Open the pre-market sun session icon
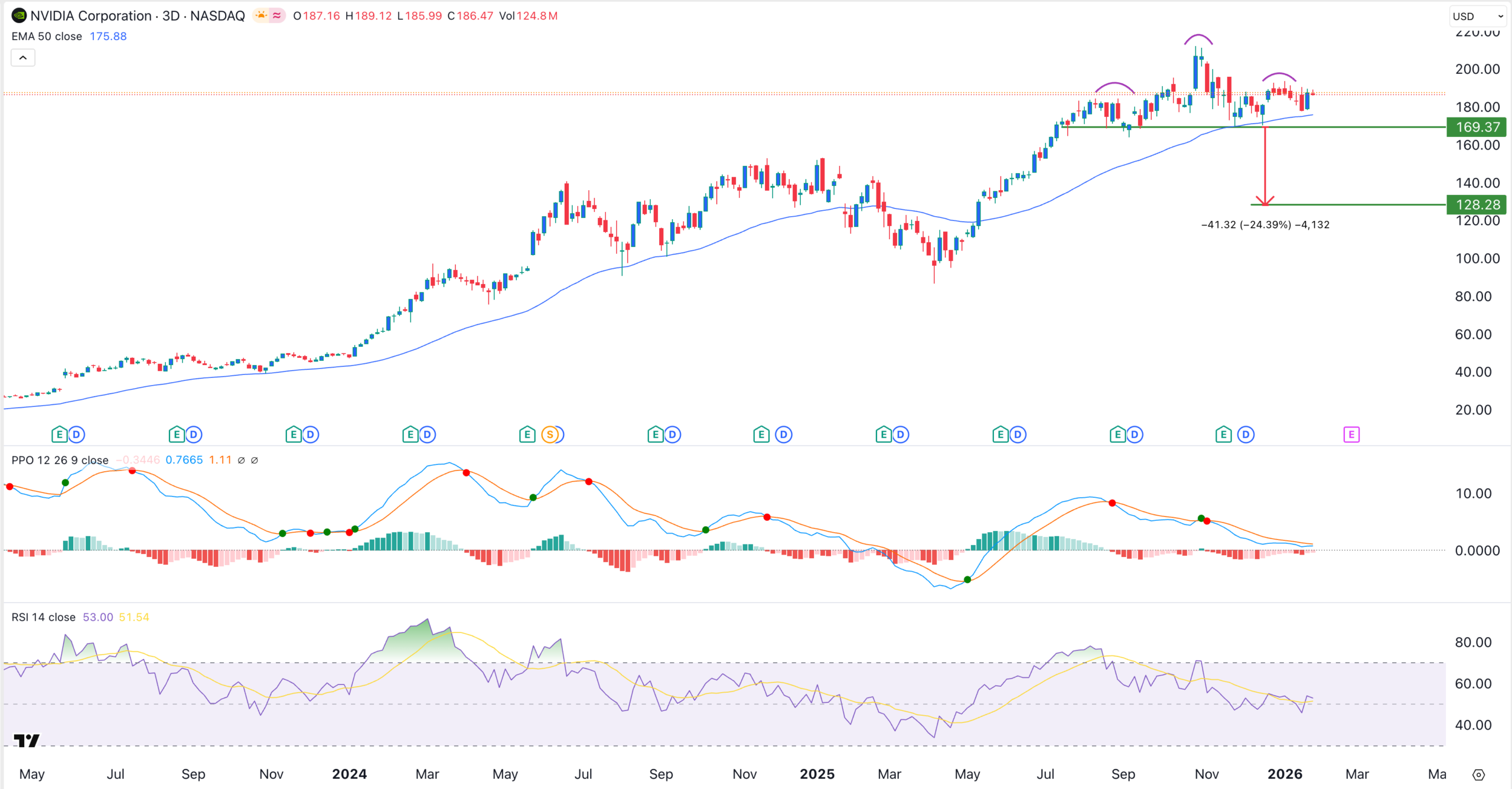1512x789 pixels. pyautogui.click(x=260, y=16)
